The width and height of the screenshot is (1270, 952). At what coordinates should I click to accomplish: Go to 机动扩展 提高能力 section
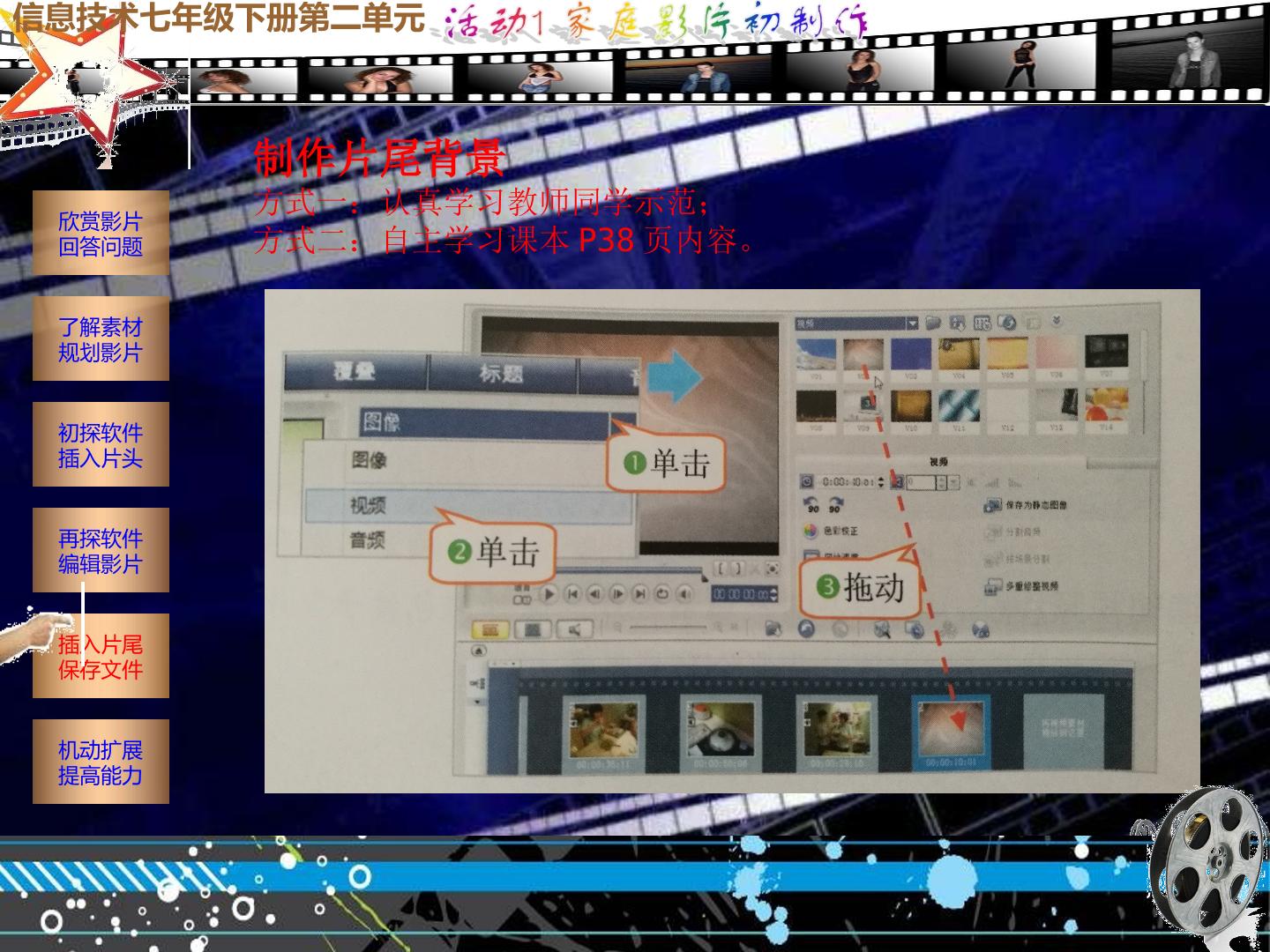click(x=101, y=762)
